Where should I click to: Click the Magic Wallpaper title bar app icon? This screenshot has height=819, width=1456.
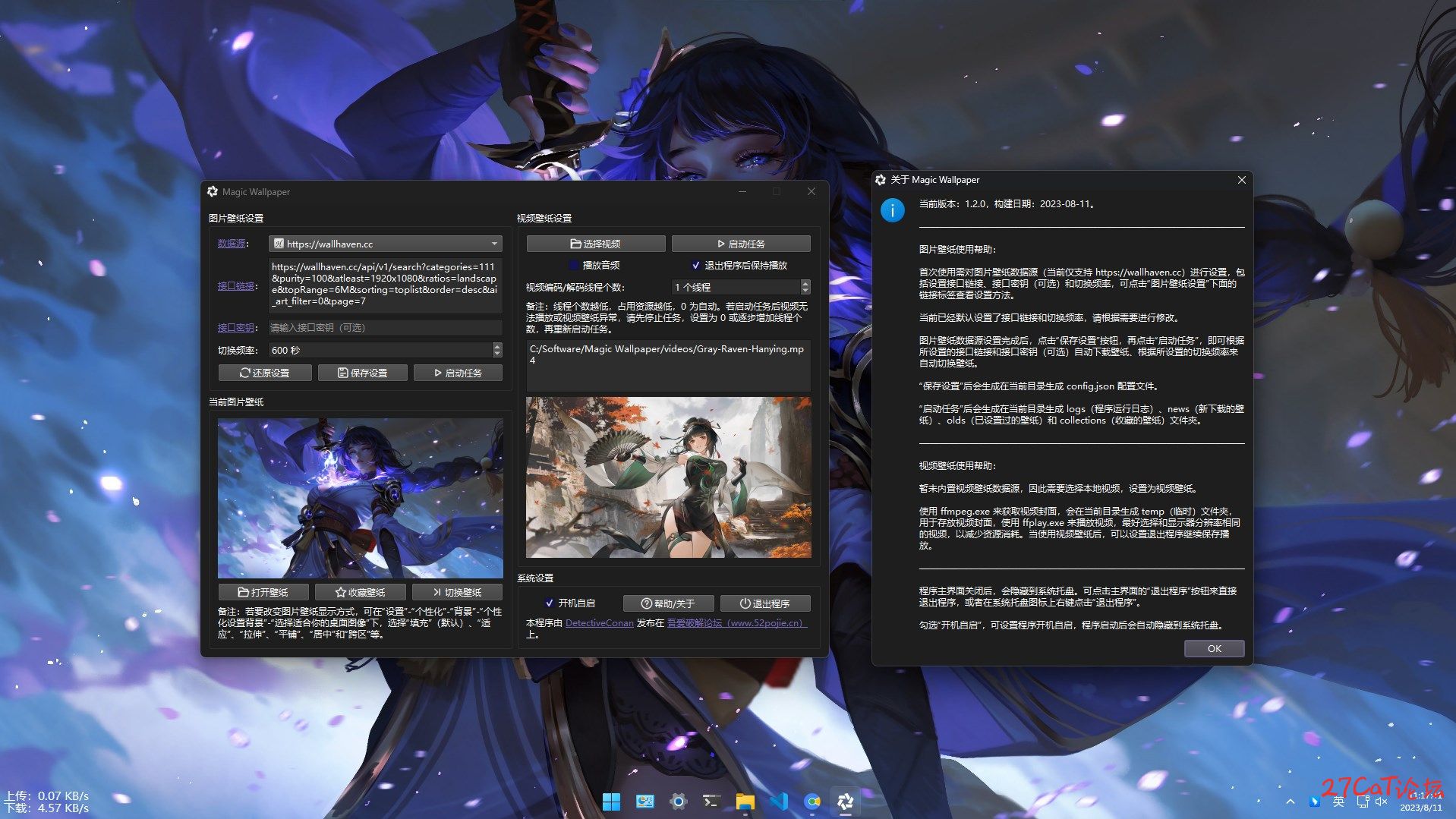click(x=213, y=191)
